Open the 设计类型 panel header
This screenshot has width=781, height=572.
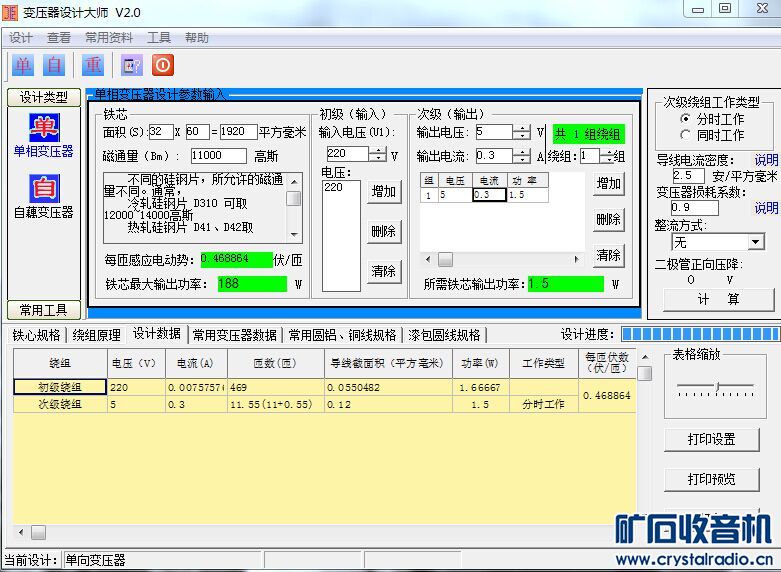(44, 97)
